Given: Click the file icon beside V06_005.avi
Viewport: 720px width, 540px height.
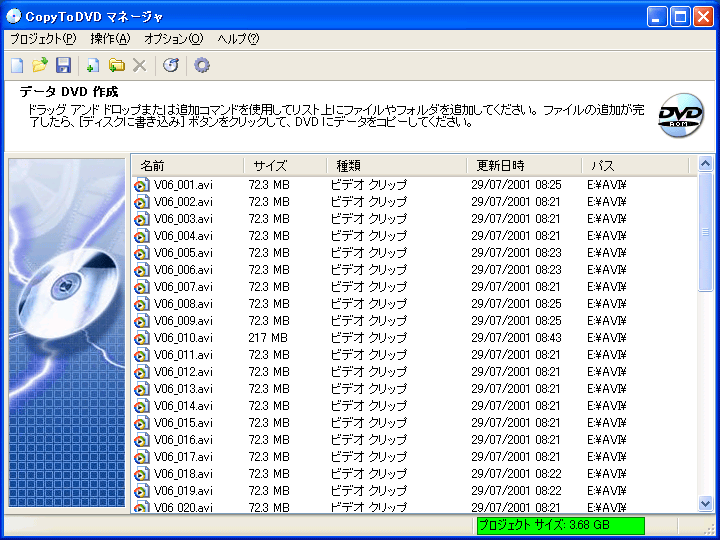Looking at the screenshot, I should coord(141,253).
